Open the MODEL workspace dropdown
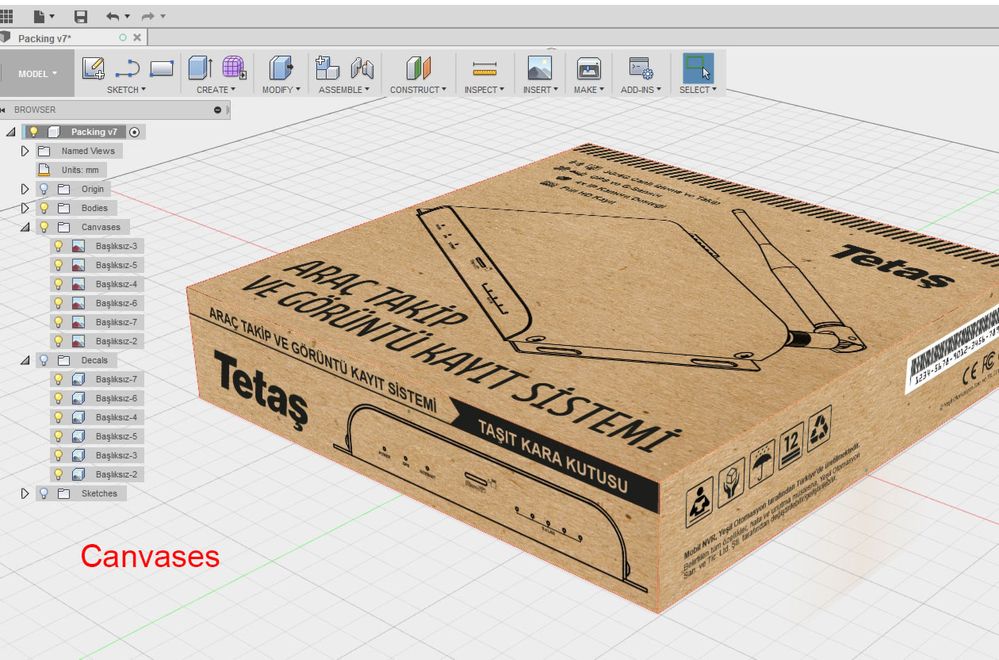Image resolution: width=999 pixels, height=660 pixels. pos(37,74)
